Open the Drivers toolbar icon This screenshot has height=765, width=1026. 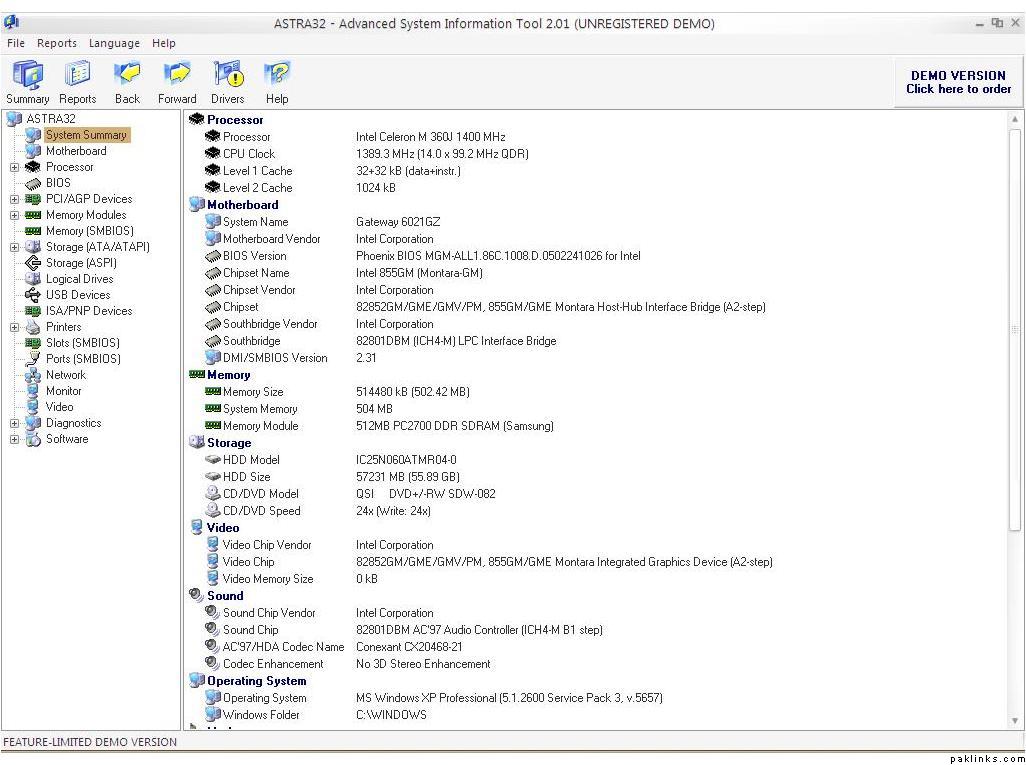[228, 75]
